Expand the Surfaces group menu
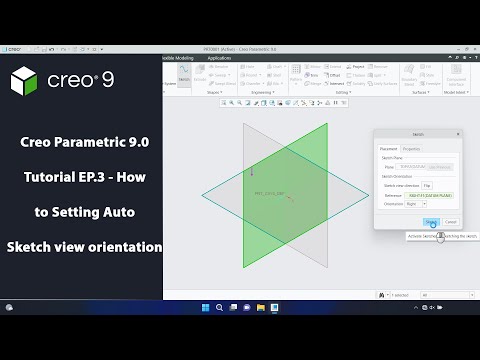 tap(421, 92)
